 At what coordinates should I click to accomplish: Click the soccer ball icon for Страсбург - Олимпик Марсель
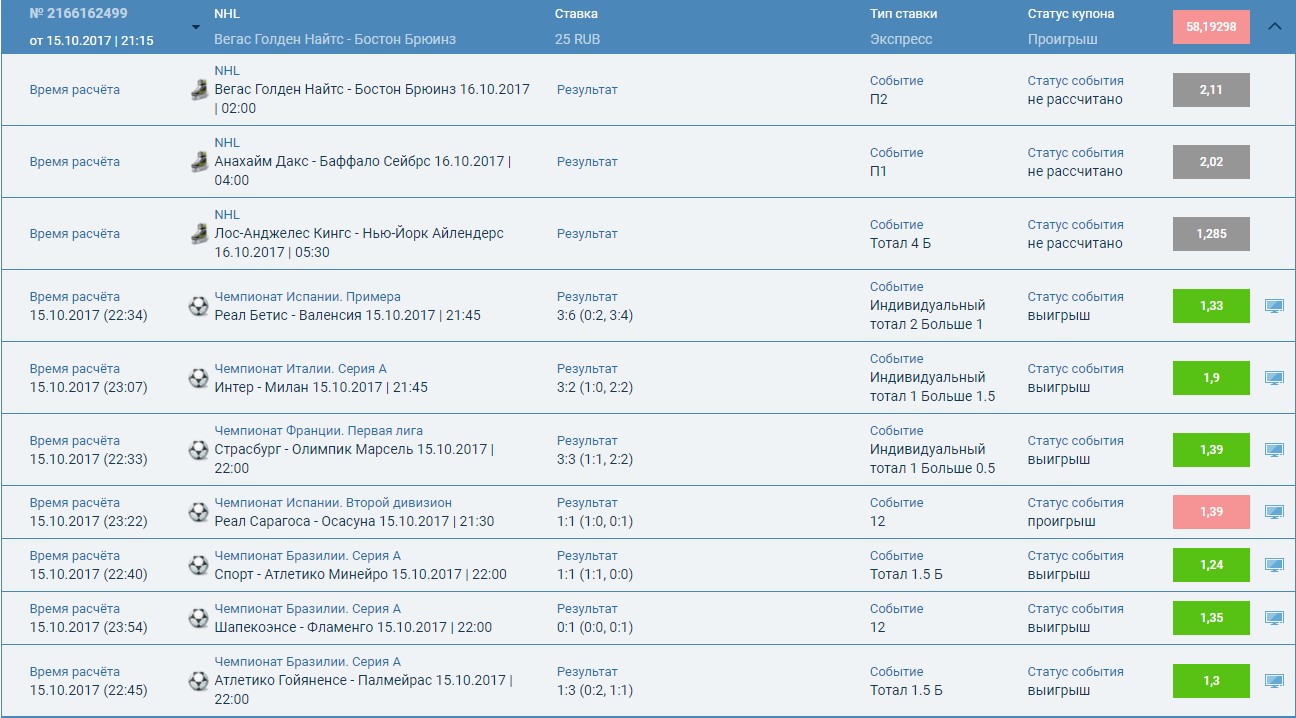pyautogui.click(x=200, y=449)
